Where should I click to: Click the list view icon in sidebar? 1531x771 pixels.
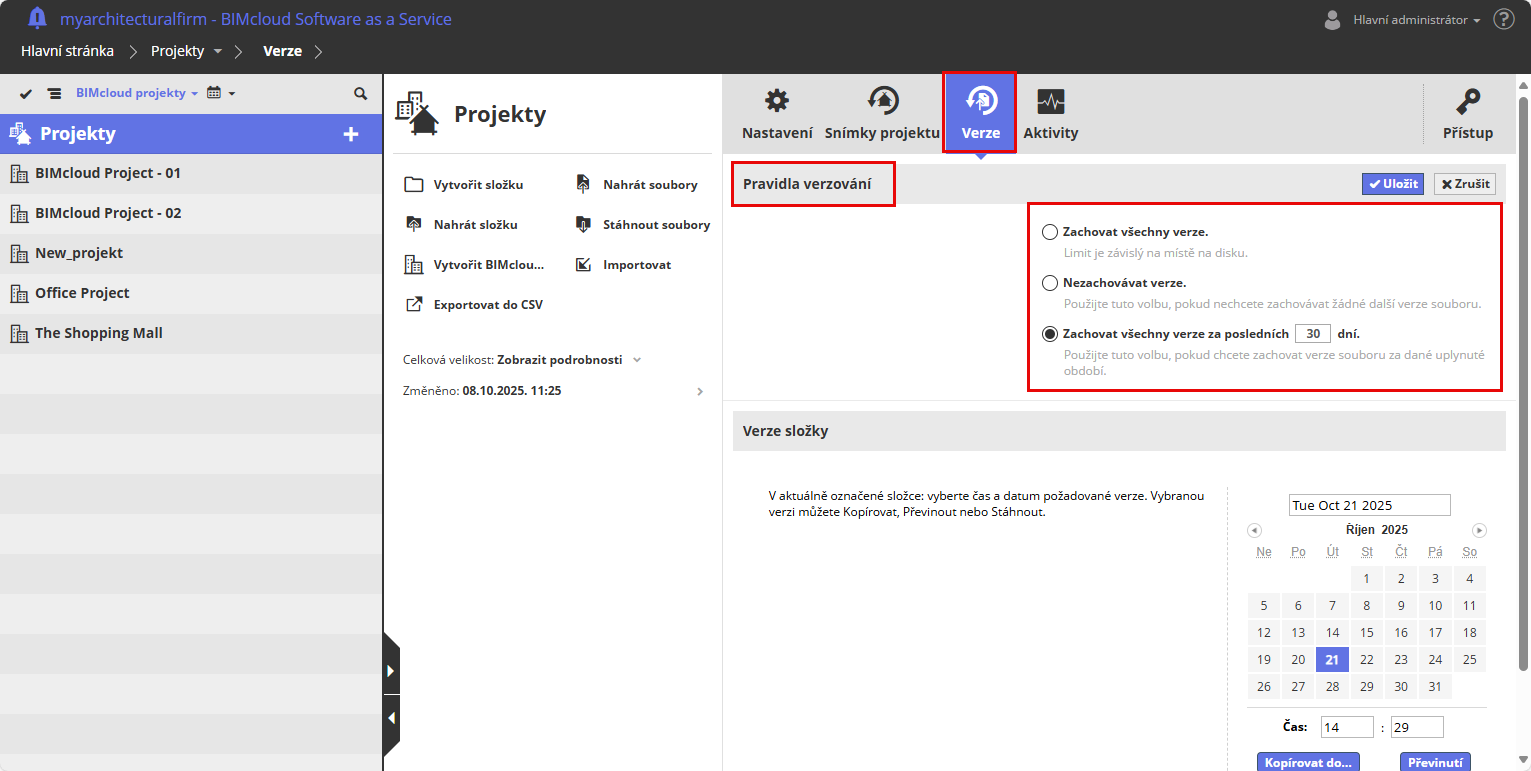[54, 94]
